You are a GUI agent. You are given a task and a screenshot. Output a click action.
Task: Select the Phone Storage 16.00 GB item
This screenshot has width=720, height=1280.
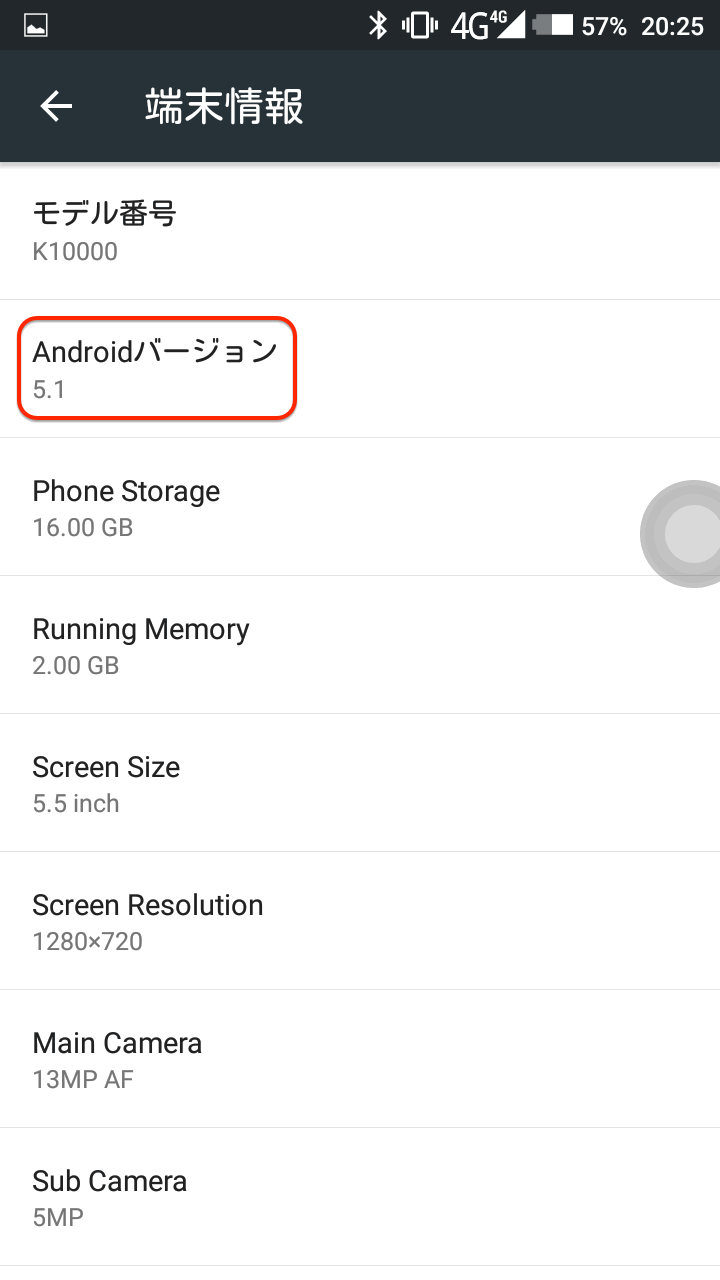[x=300, y=507]
